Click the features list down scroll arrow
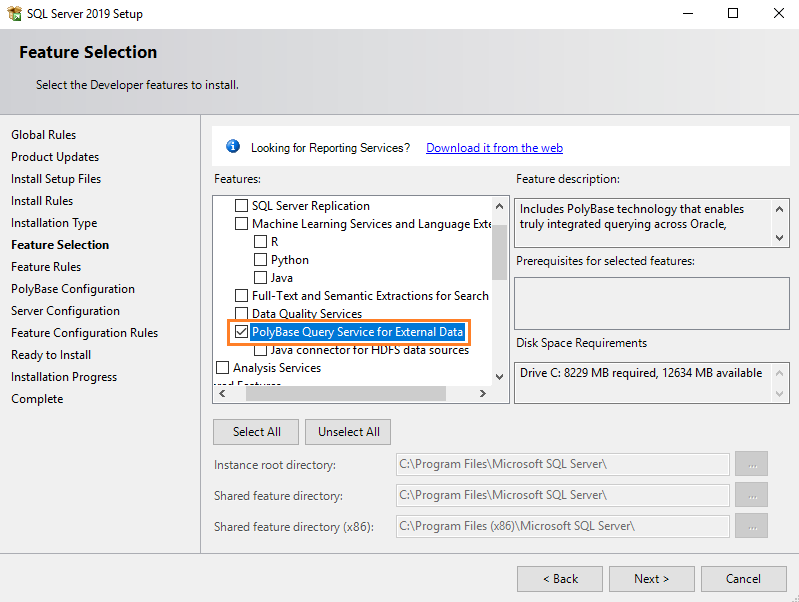799x602 pixels. click(x=499, y=377)
